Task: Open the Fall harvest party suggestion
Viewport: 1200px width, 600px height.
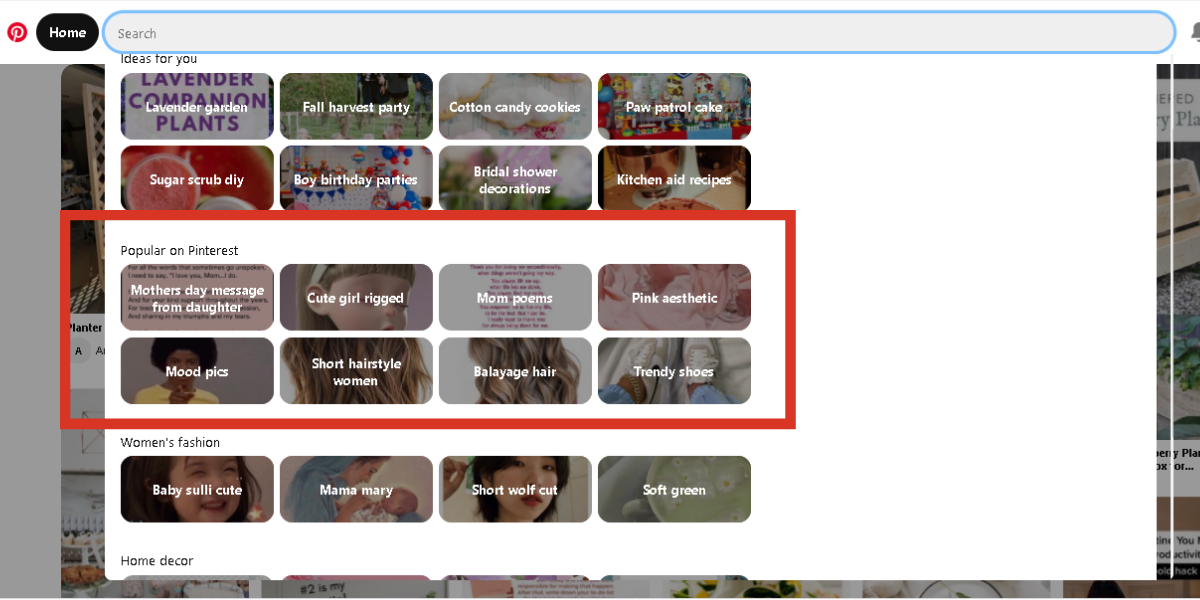Action: pyautogui.click(x=356, y=106)
